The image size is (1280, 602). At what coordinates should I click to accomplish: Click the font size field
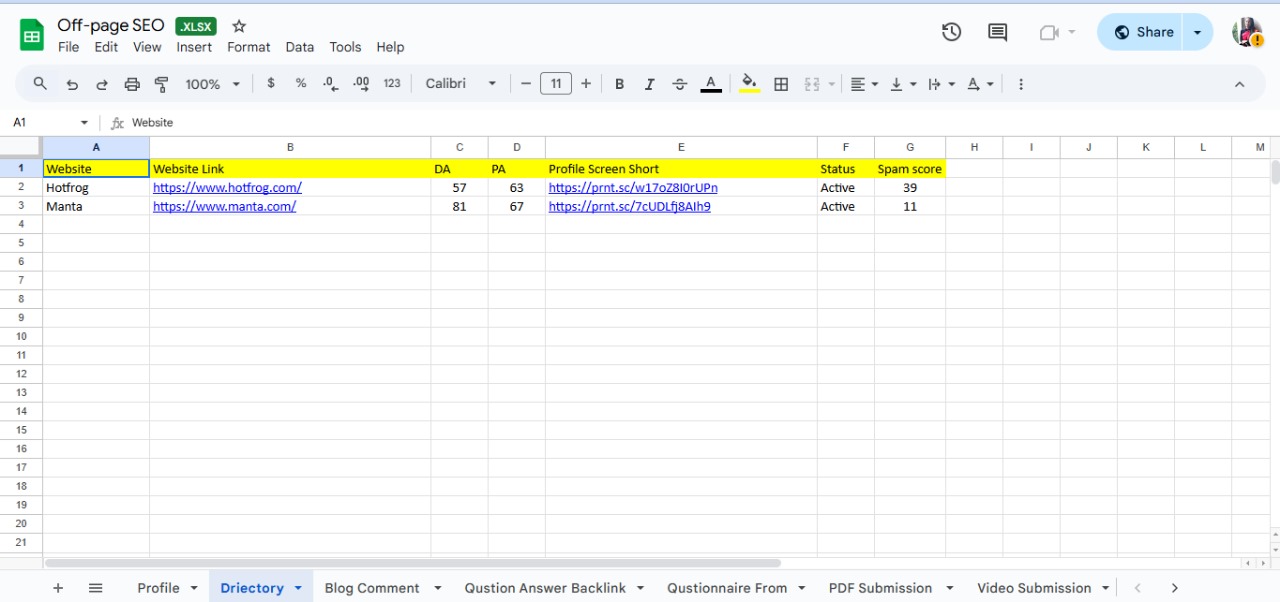tap(556, 84)
